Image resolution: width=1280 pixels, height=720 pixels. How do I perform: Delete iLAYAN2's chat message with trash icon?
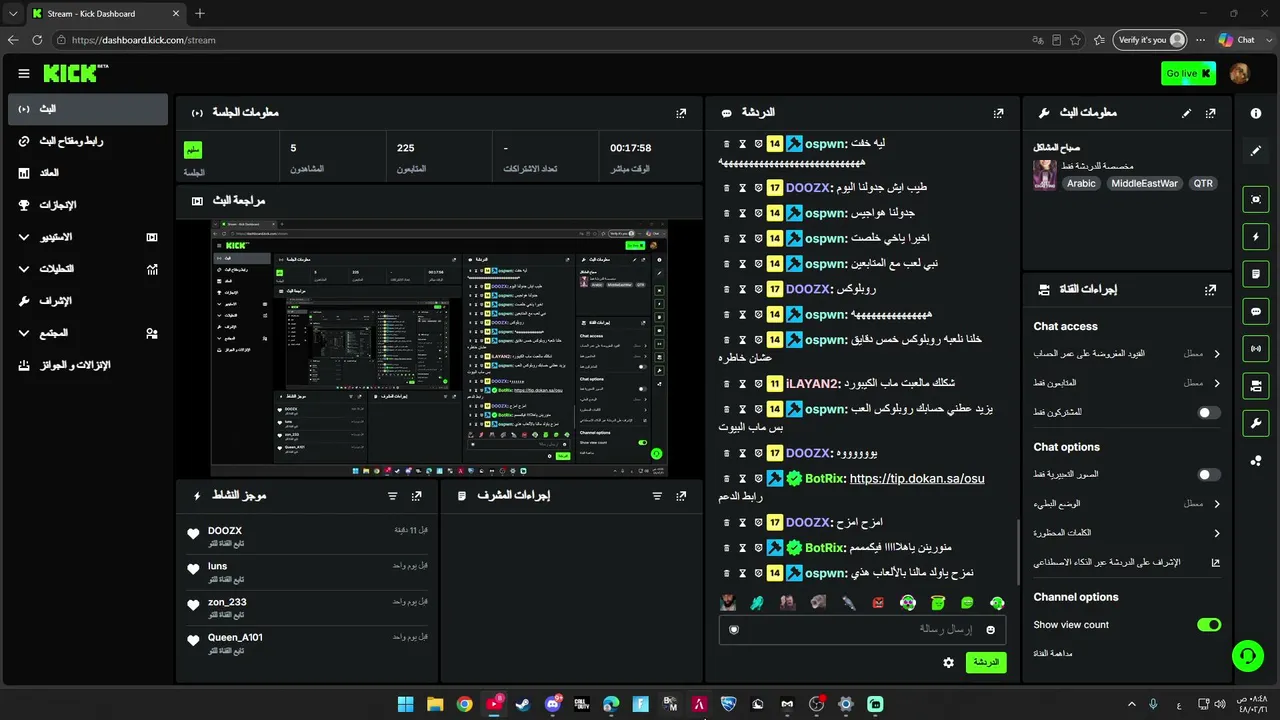[x=727, y=384]
